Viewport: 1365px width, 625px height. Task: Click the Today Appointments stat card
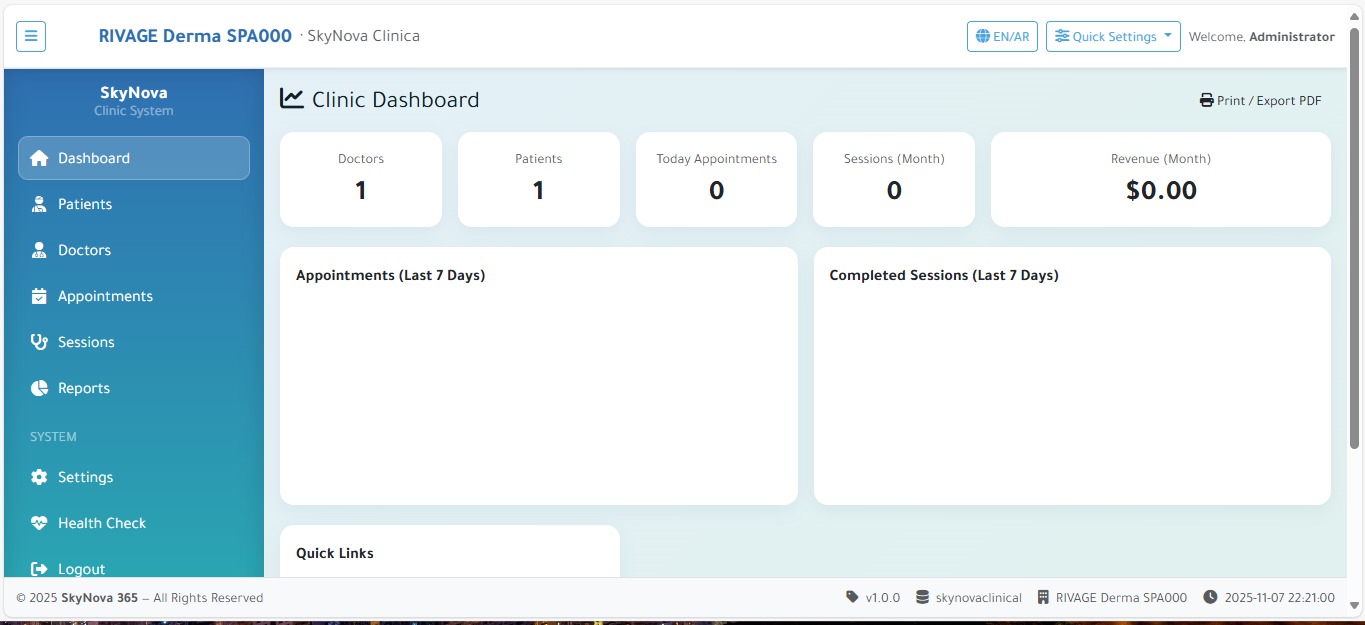click(716, 179)
